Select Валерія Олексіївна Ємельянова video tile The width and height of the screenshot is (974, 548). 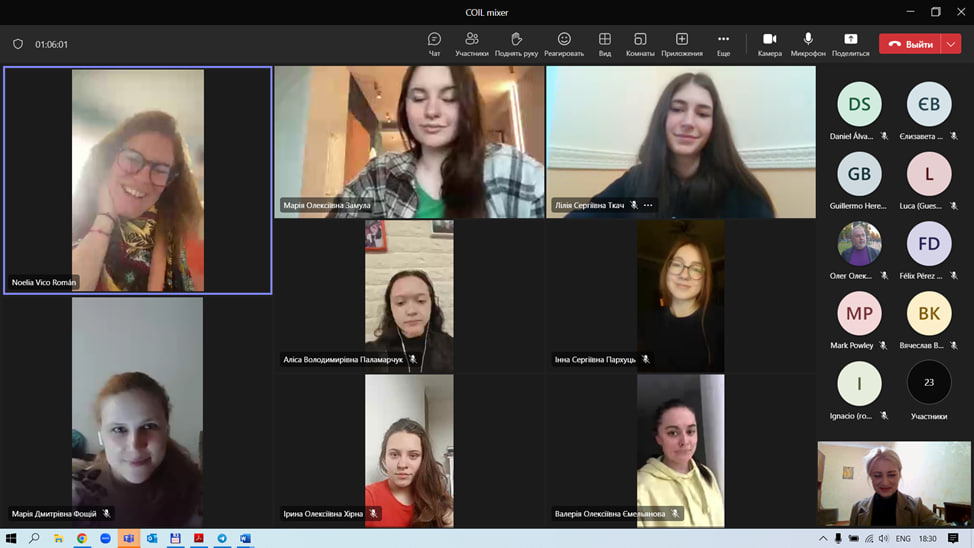point(681,451)
